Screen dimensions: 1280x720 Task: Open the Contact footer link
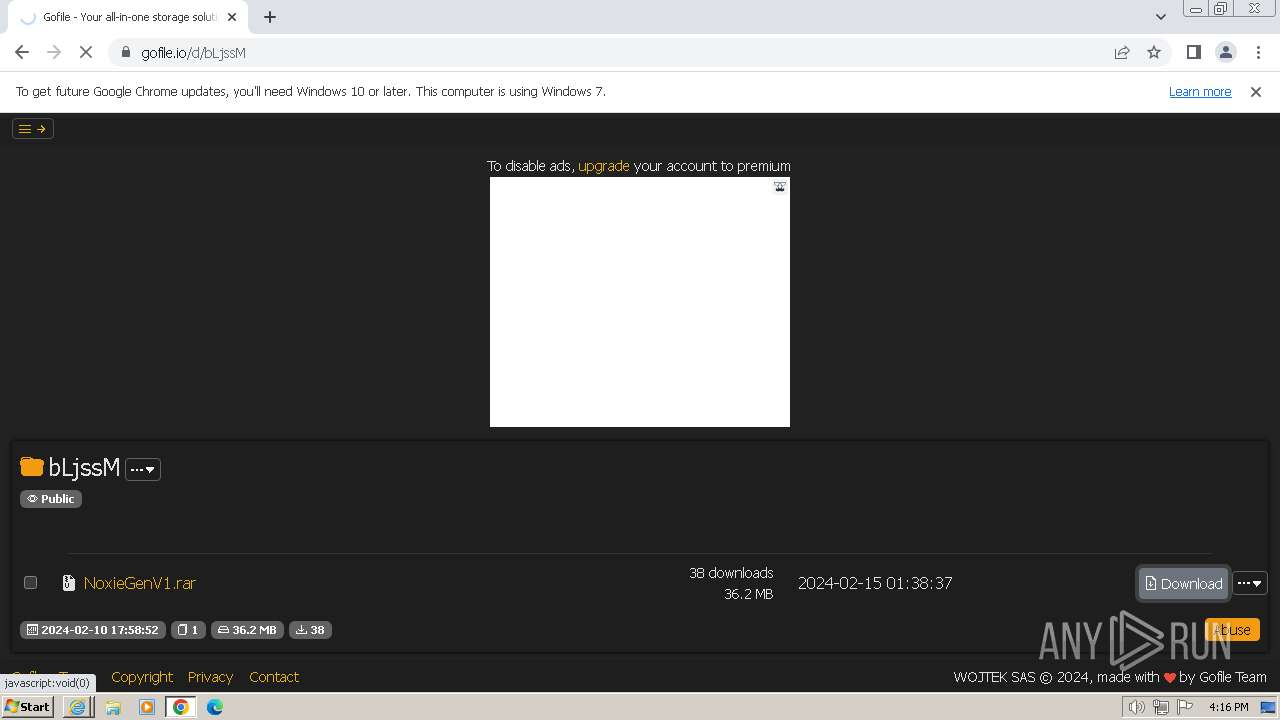click(x=274, y=677)
